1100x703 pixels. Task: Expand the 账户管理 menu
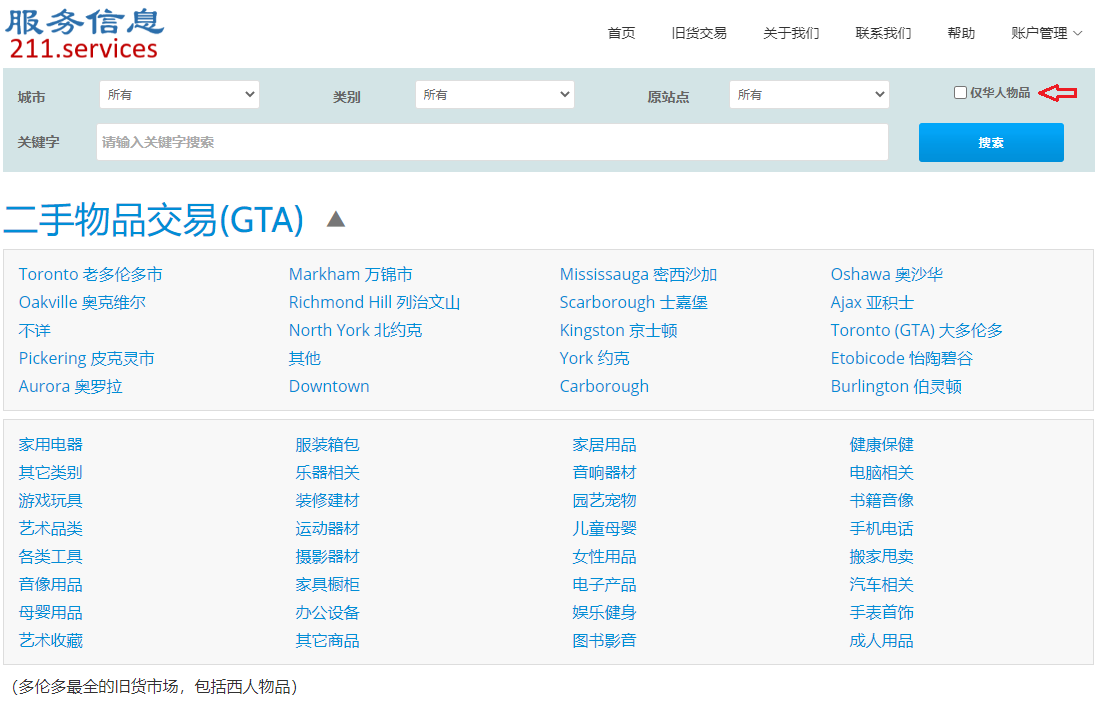(1046, 33)
